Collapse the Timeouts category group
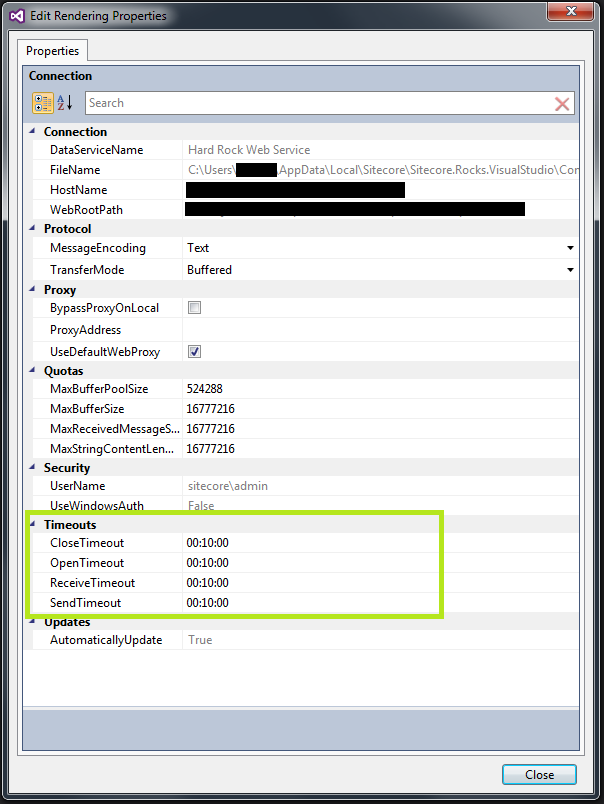604x804 pixels. click(32, 524)
